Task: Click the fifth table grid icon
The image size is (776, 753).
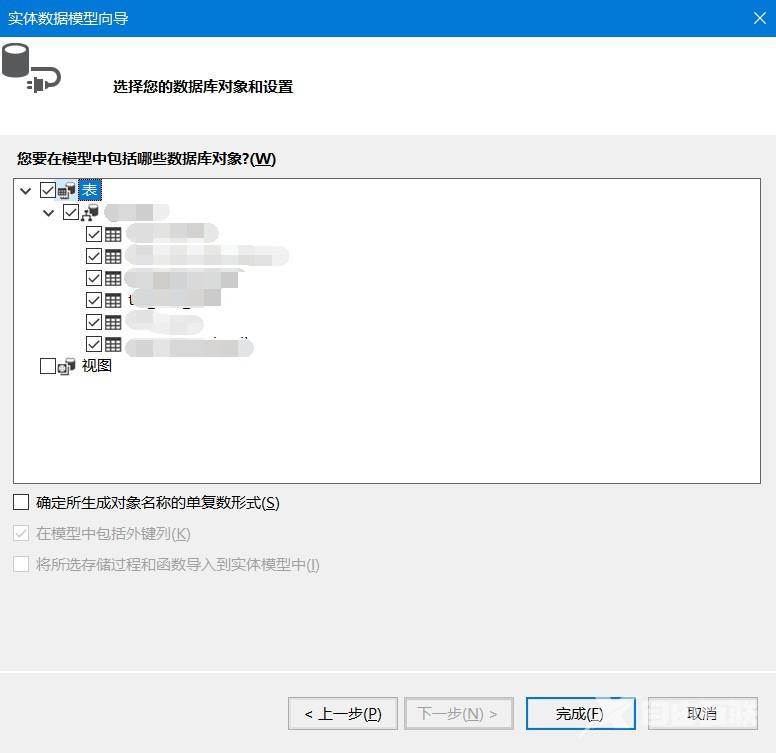Action: coord(113,322)
